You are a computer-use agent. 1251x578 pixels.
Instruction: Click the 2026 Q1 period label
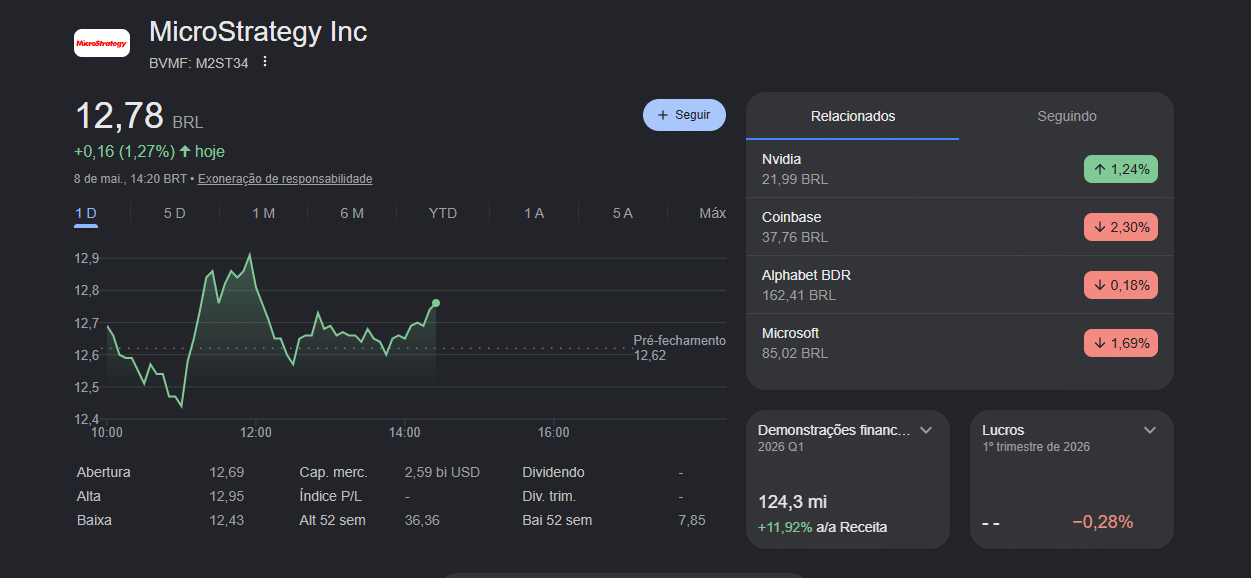(x=781, y=447)
